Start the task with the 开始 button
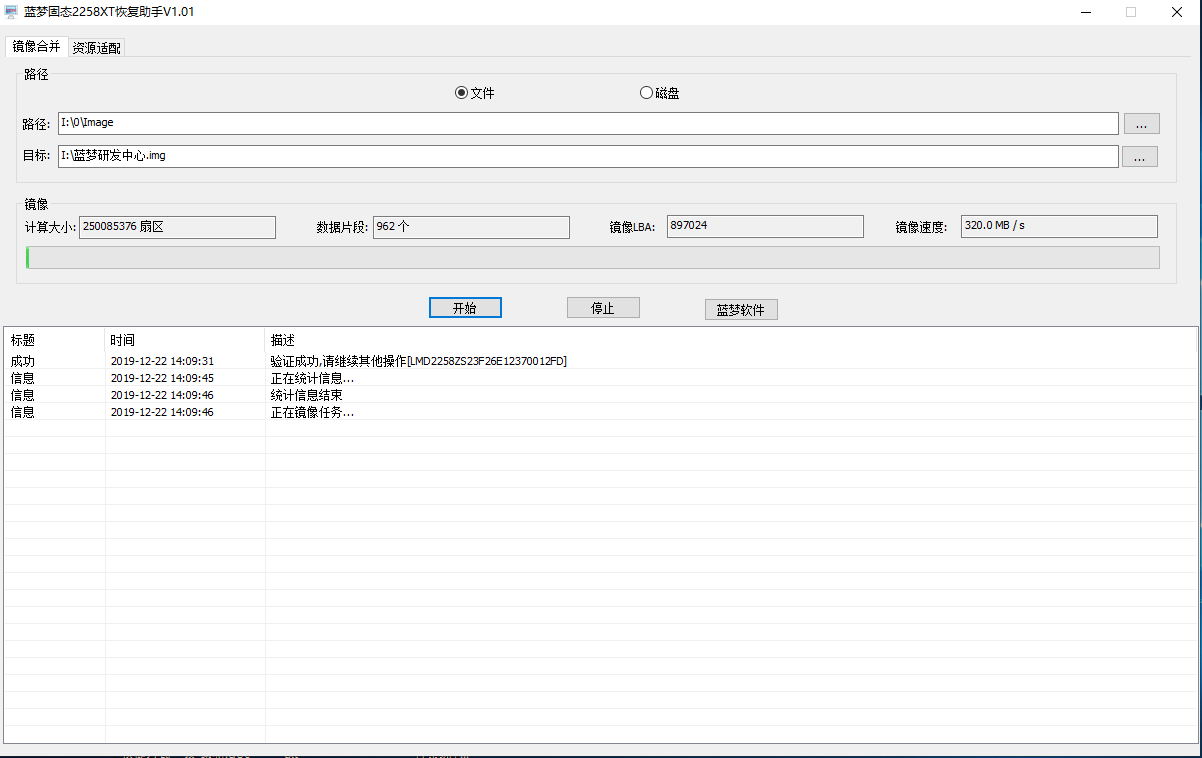This screenshot has height=758, width=1202. click(465, 308)
